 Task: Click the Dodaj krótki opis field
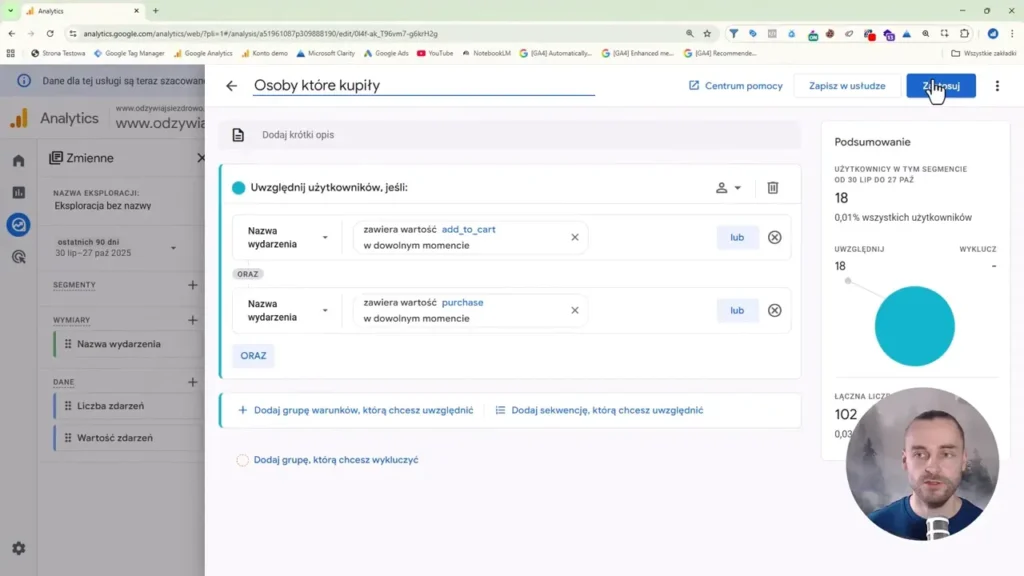pyautogui.click(x=509, y=135)
